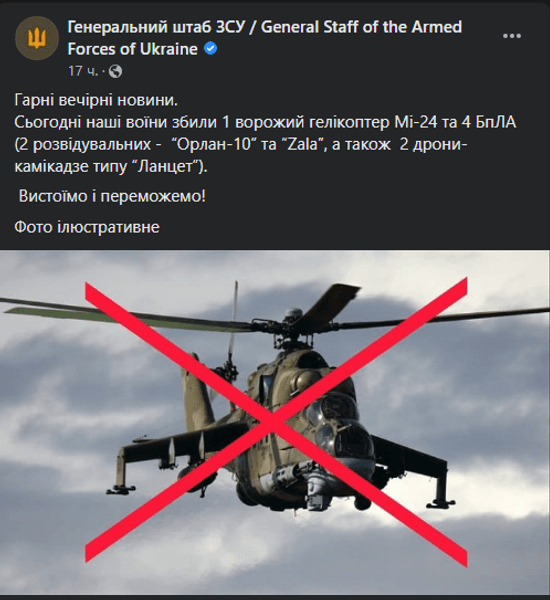
Task: Open the post options three-dot menu
Action: (512, 36)
